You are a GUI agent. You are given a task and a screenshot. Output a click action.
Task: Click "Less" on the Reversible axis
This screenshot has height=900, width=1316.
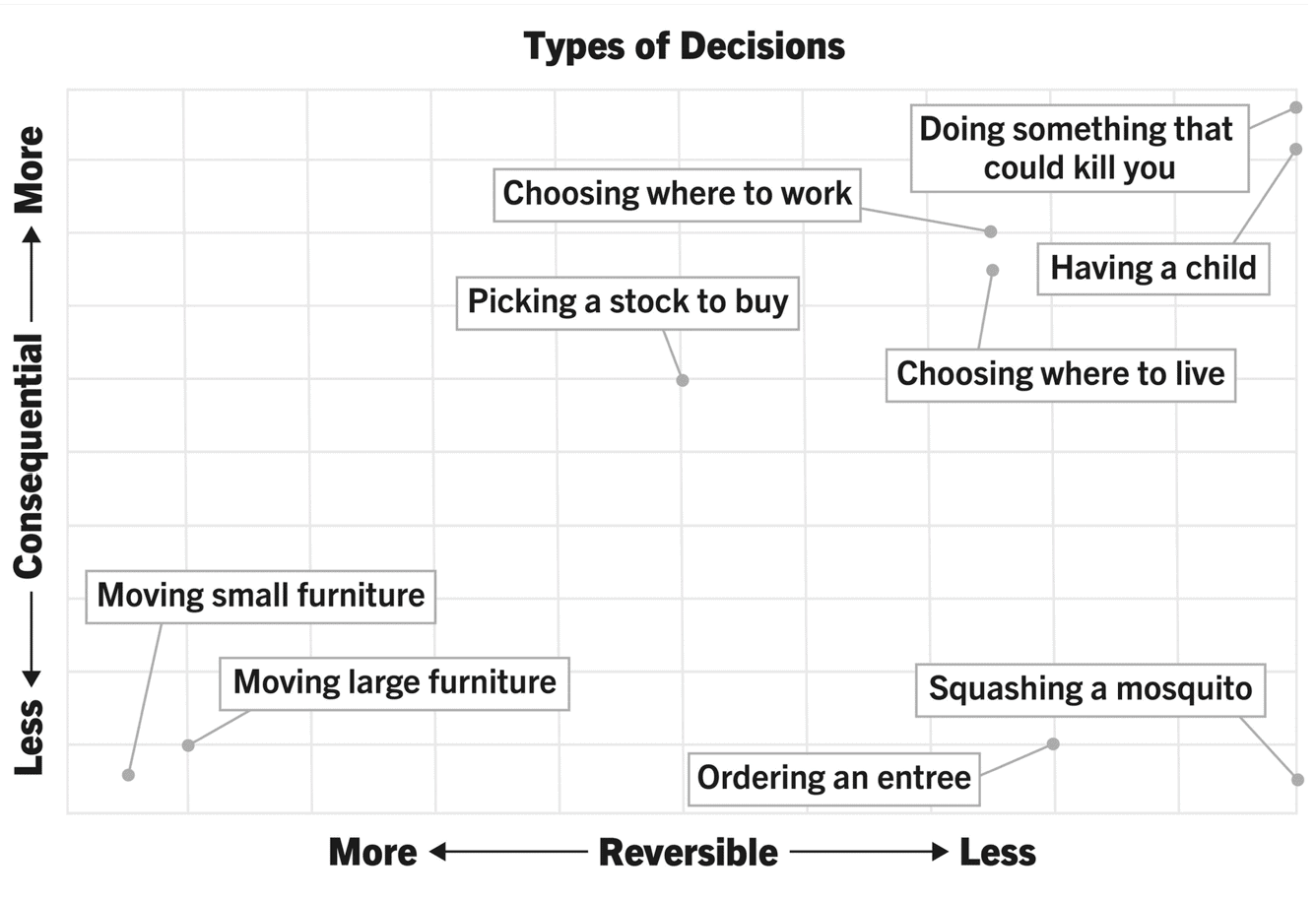coord(997,853)
